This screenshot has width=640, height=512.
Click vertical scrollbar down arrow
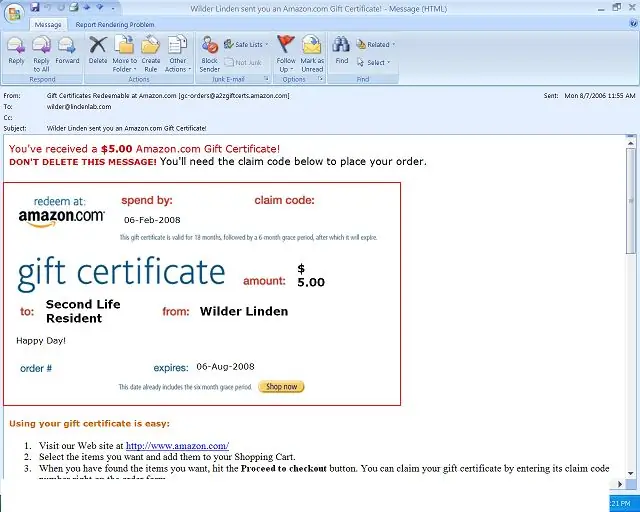click(631, 474)
